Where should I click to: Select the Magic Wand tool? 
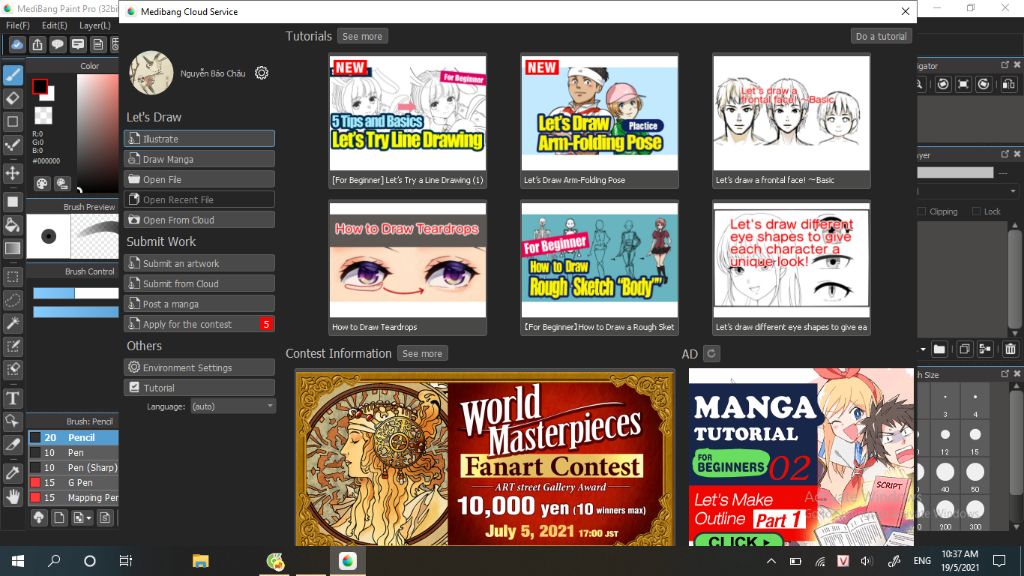[x=12, y=323]
